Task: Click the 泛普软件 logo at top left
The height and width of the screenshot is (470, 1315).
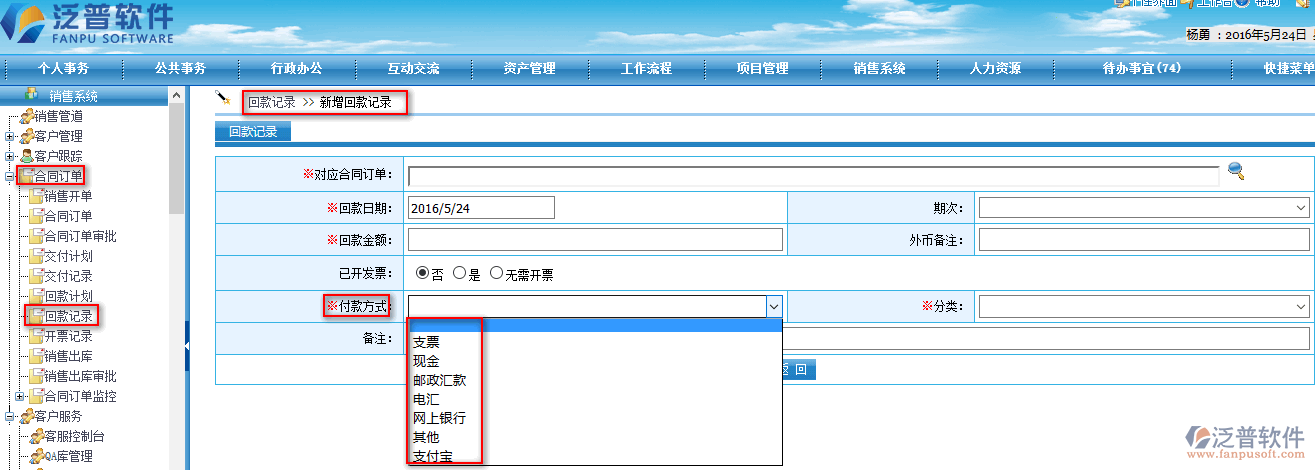Action: 88,24
